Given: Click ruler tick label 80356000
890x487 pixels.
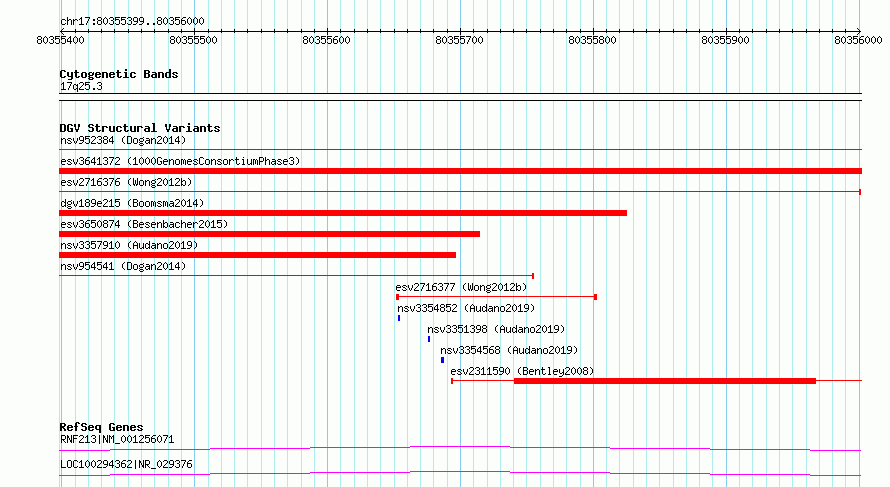Looking at the screenshot, I should pos(858,40).
